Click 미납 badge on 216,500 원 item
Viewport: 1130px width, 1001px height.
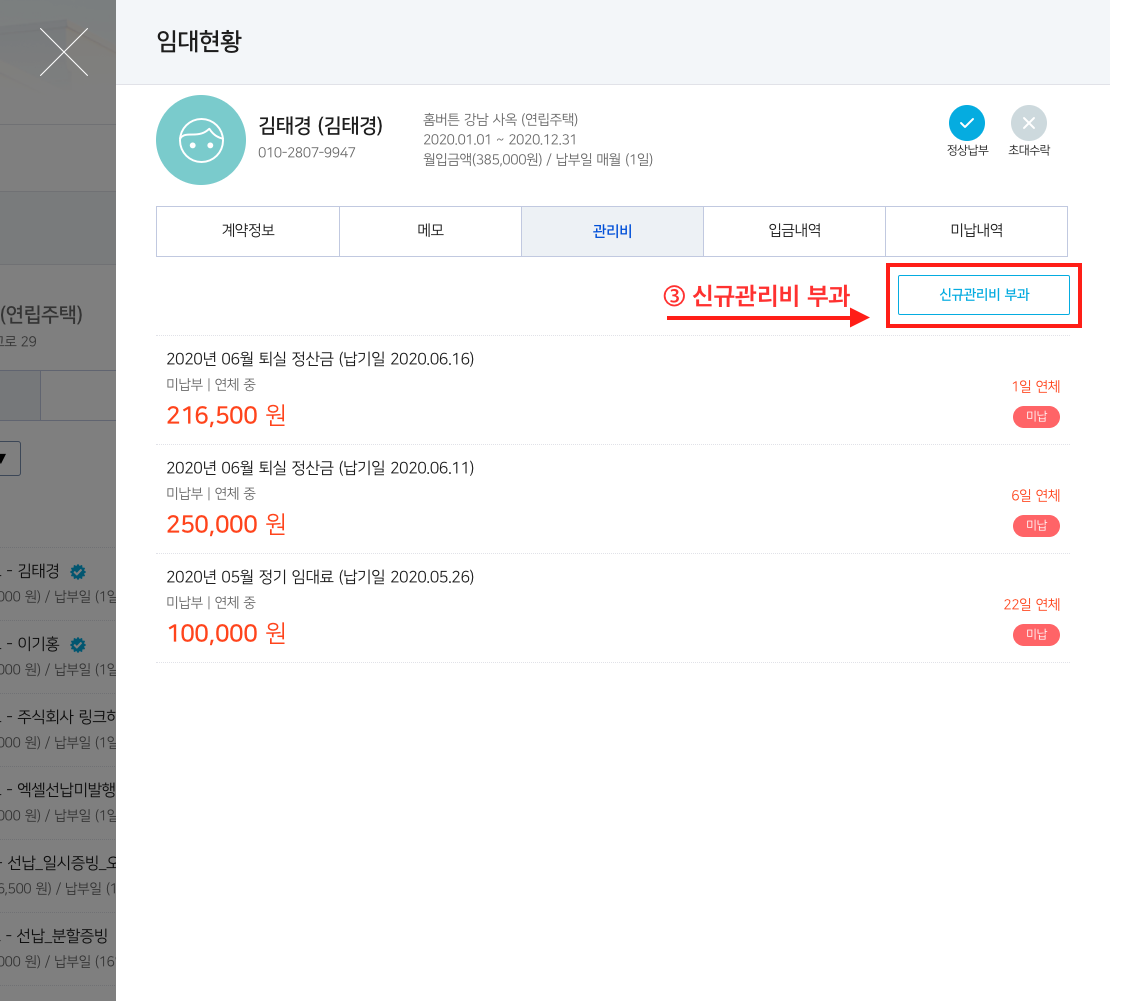1036,417
